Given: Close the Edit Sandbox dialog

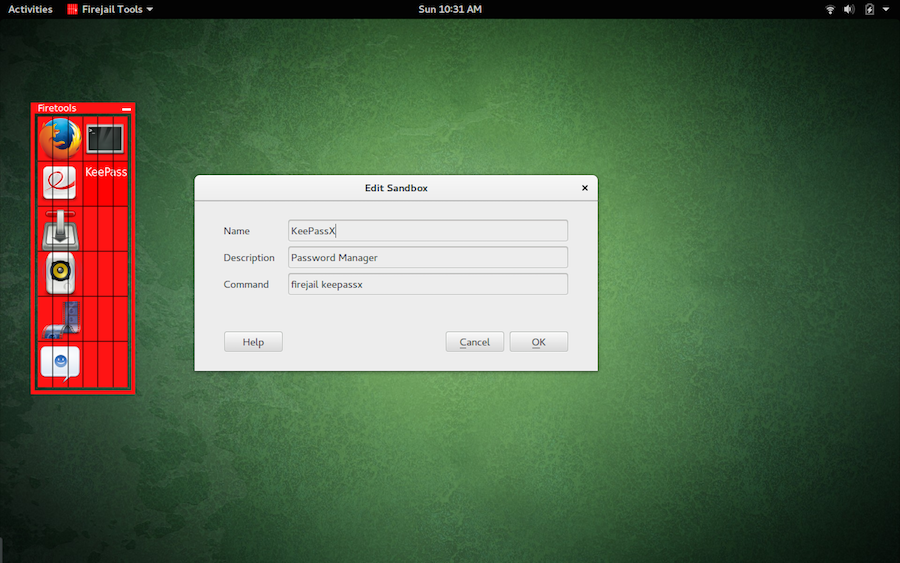Looking at the screenshot, I should 585,188.
